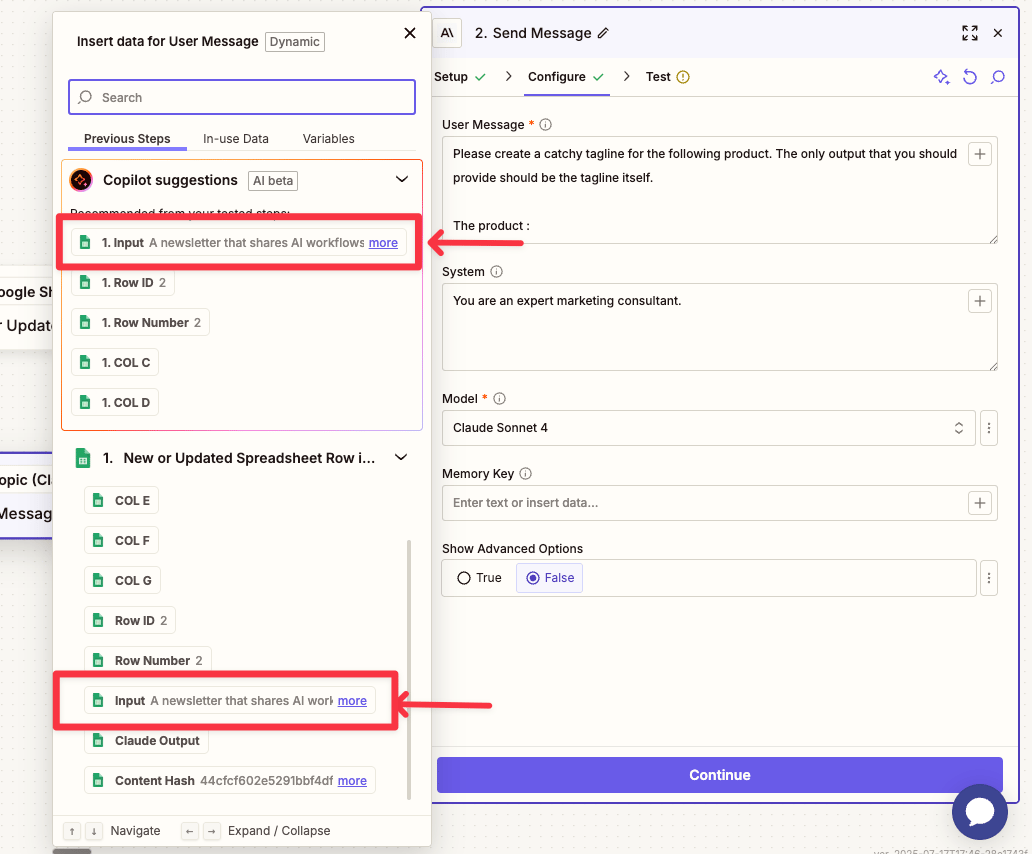Screen dimensions: 1032x854
Task: Select the Content Hash field
Action: click(230, 780)
